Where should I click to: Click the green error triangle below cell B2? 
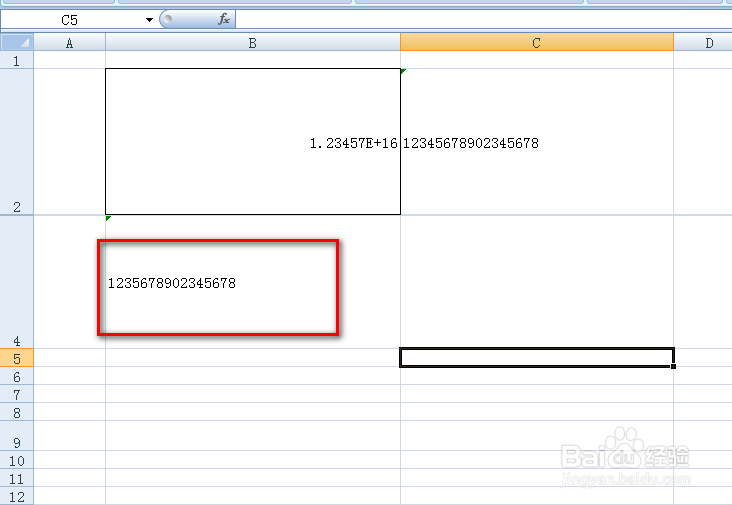coord(108,218)
